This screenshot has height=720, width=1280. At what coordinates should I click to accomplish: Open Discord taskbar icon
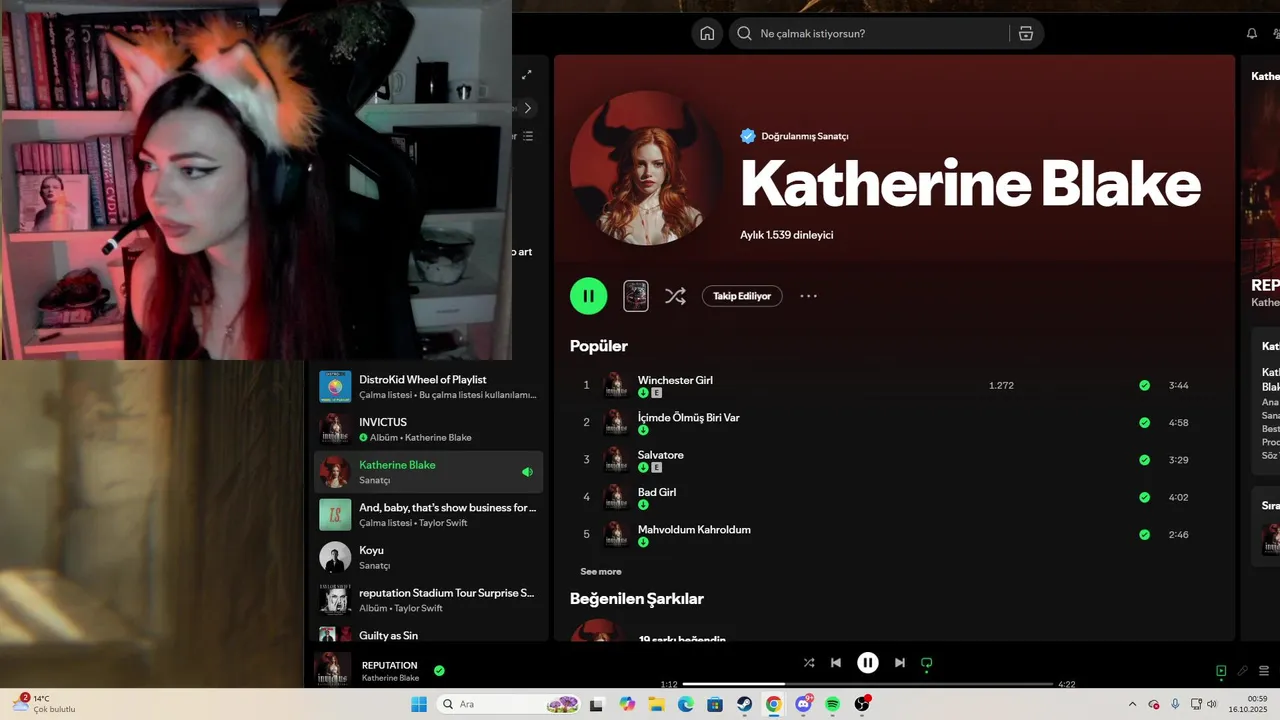point(803,704)
